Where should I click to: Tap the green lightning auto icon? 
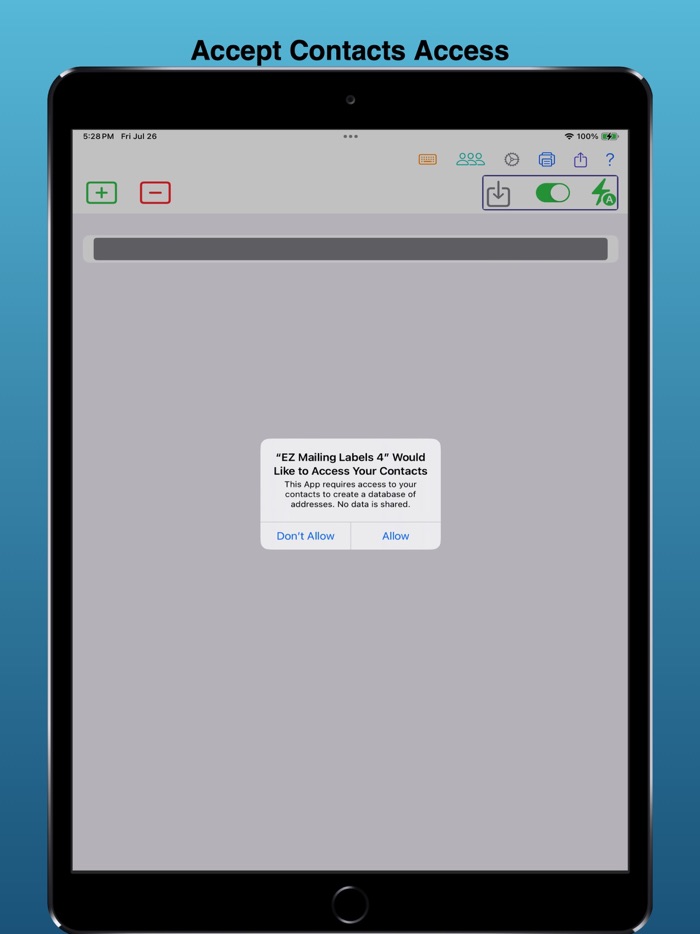tap(603, 193)
